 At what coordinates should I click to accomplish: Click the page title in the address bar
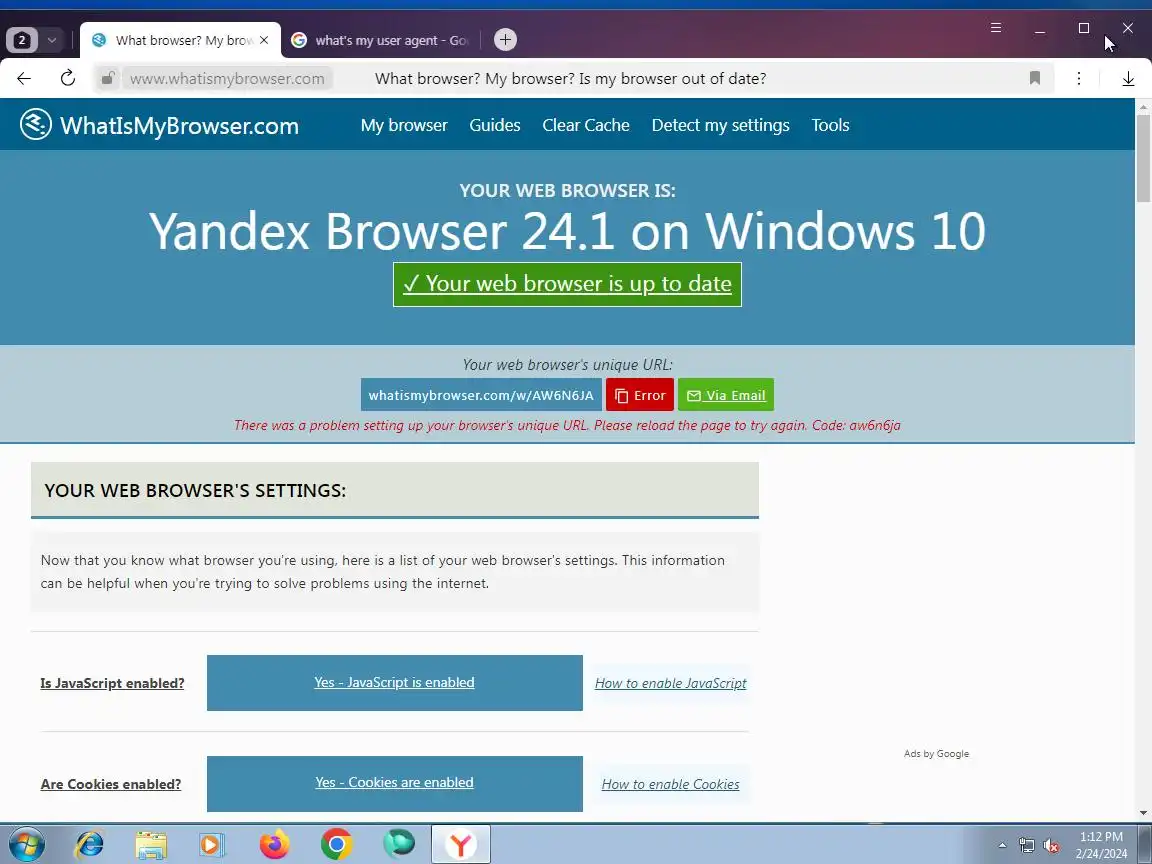(x=571, y=79)
